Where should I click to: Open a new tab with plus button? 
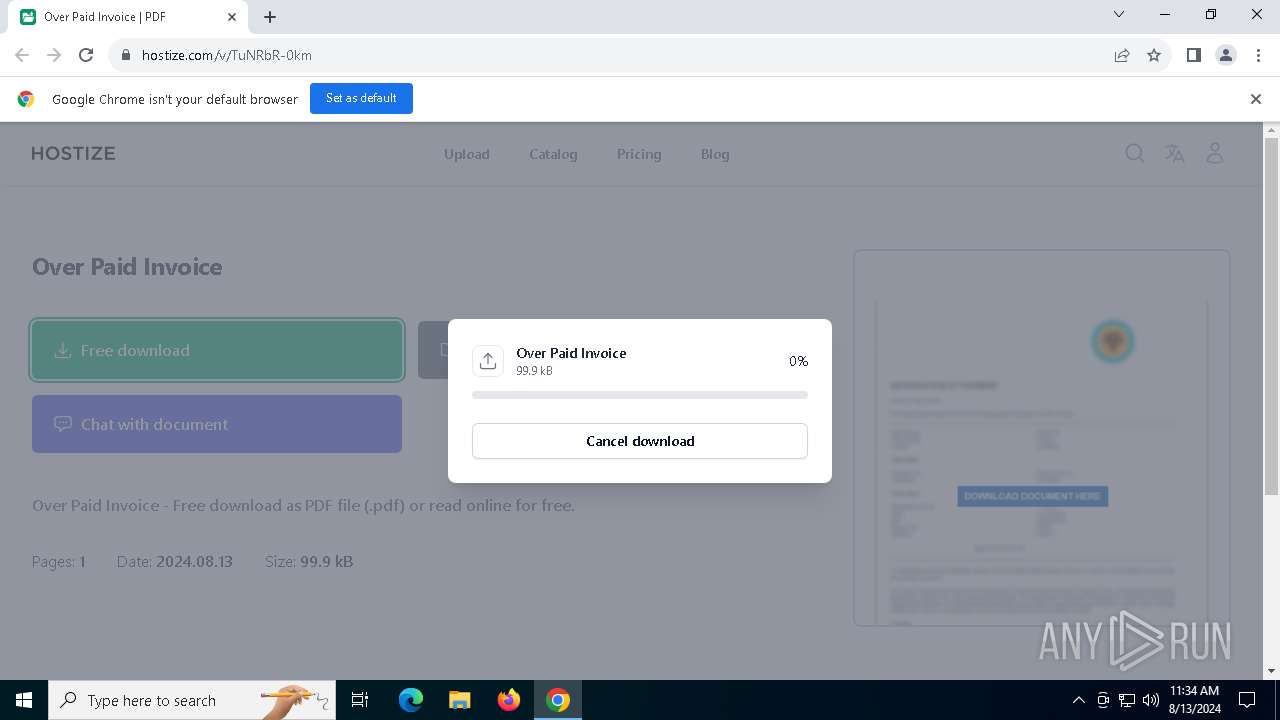pos(270,17)
